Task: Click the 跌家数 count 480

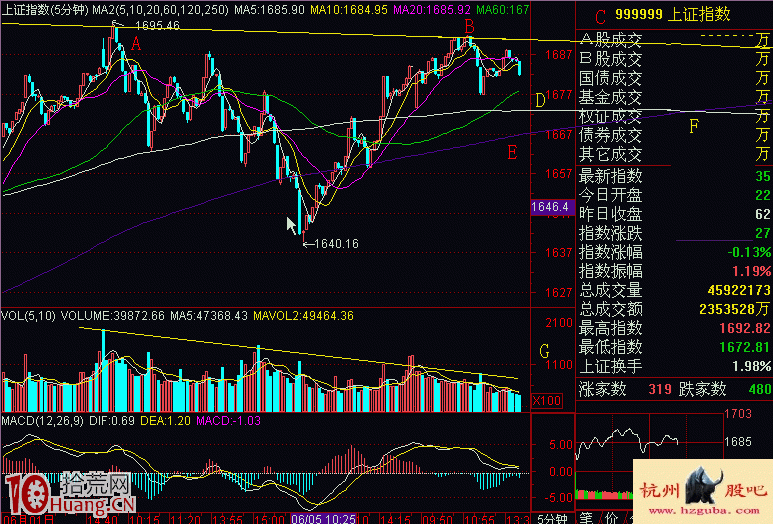Action: click(760, 389)
